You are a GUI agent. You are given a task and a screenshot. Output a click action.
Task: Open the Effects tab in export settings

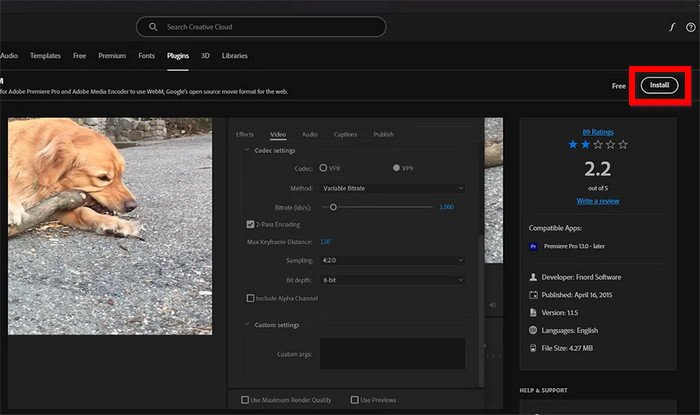pos(245,134)
